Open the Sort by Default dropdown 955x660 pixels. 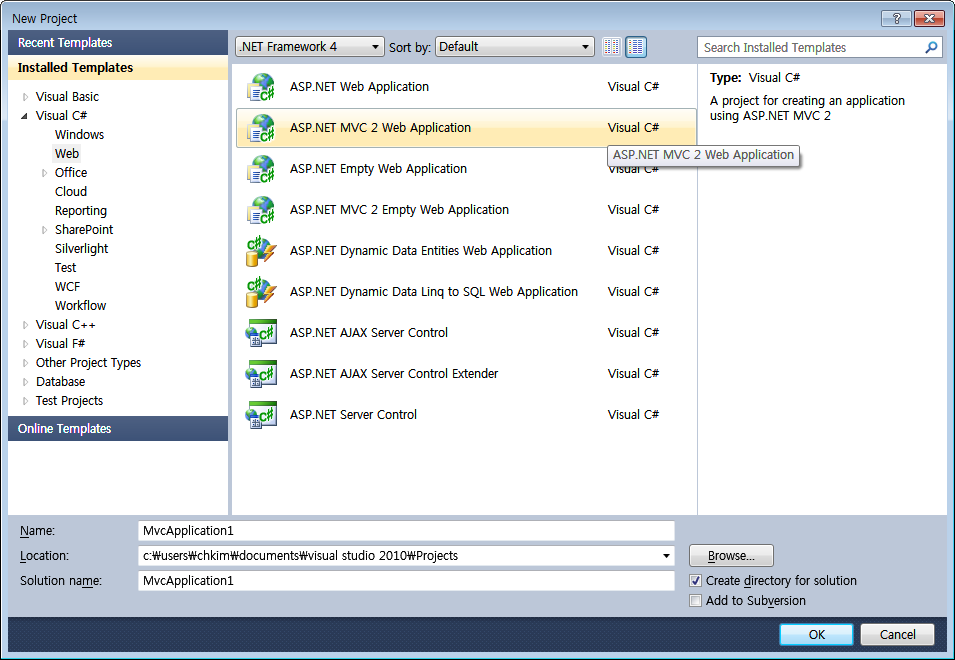coord(515,47)
